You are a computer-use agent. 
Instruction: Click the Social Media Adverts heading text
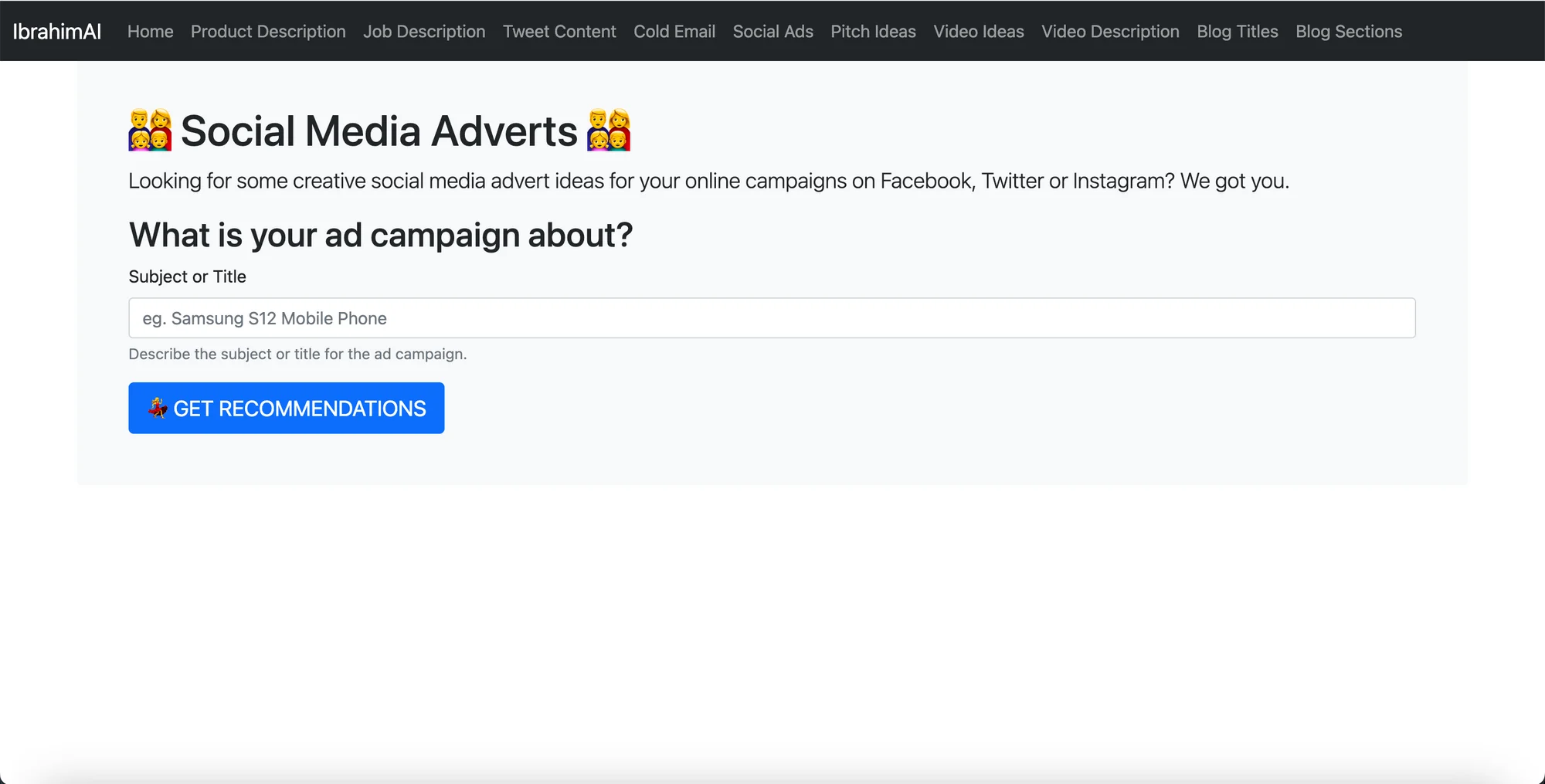[x=379, y=131]
